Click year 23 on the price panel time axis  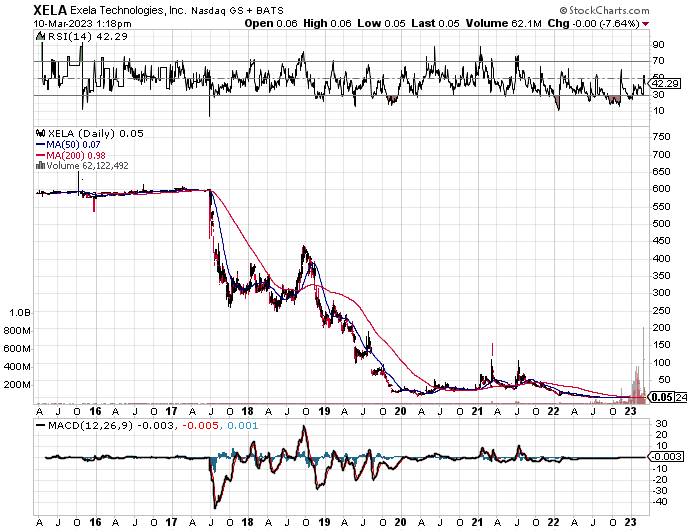click(x=630, y=411)
